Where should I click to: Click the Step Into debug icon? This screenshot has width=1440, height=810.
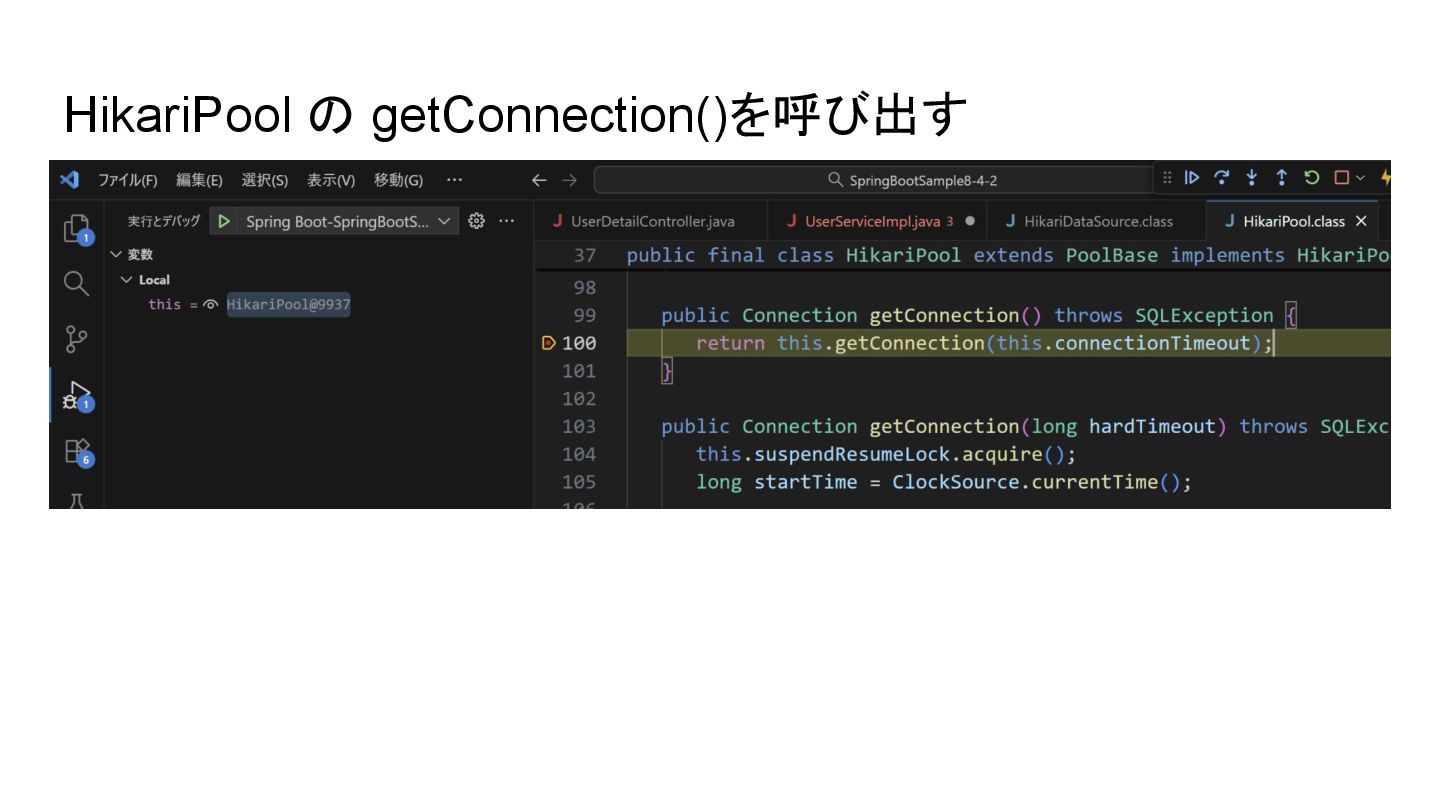tap(1251, 178)
